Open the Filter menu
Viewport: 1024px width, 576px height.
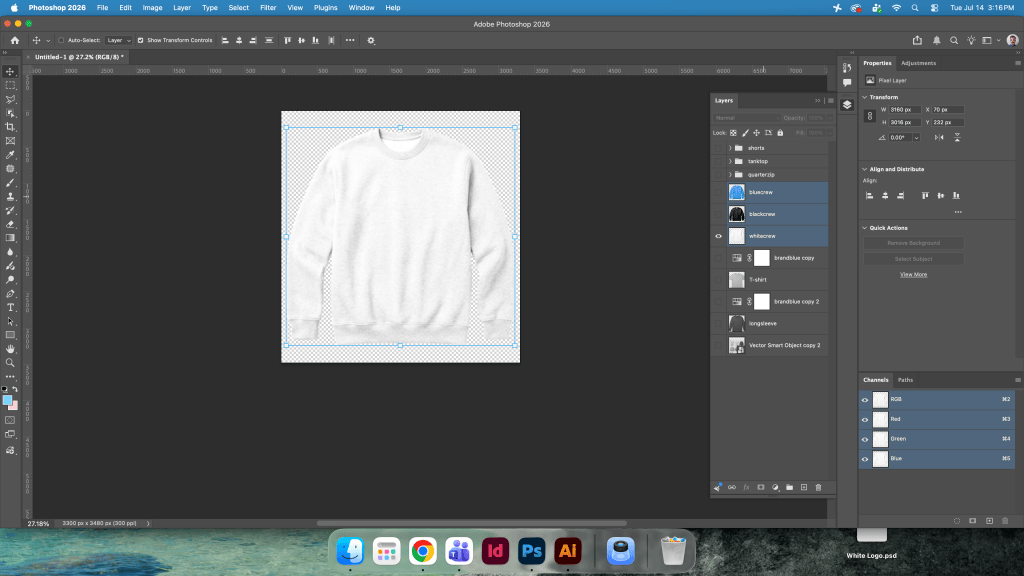[x=268, y=8]
